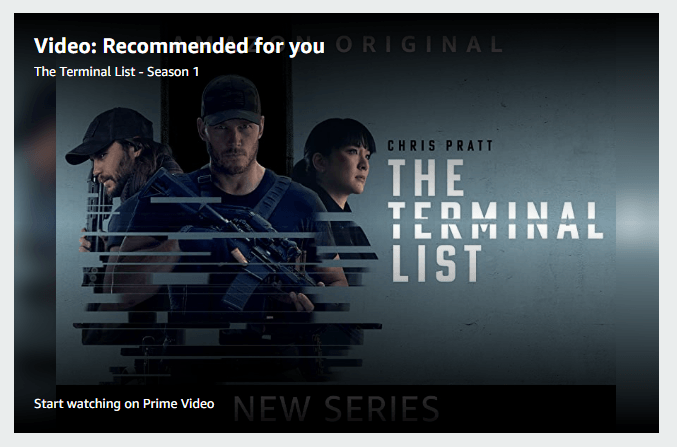Click the Video: Recommended for you heading
Screen dimensions: 677x447
179,46
